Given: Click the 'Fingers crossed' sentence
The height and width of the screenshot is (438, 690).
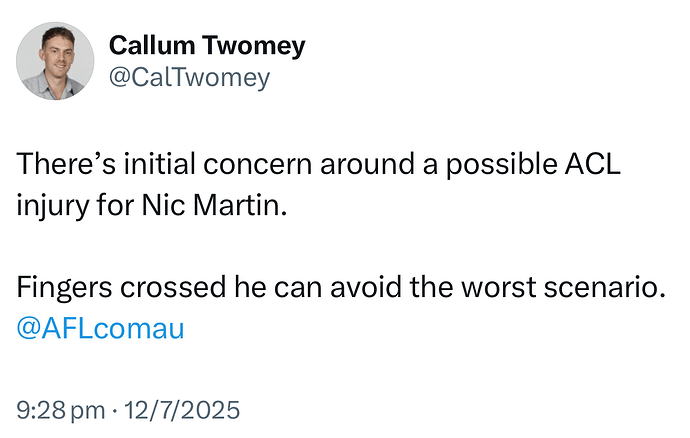Looking at the screenshot, I should pos(341,287).
